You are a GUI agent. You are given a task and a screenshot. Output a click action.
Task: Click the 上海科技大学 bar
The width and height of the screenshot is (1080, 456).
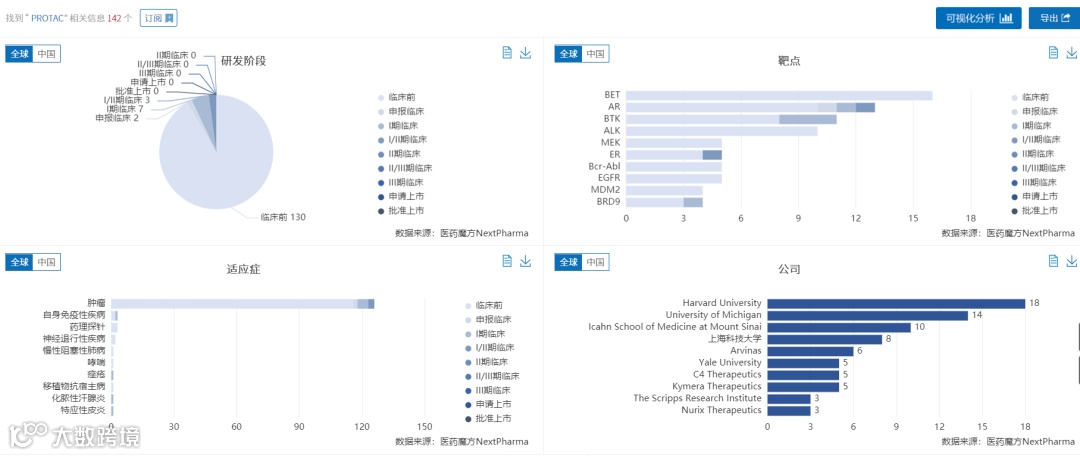click(x=824, y=339)
